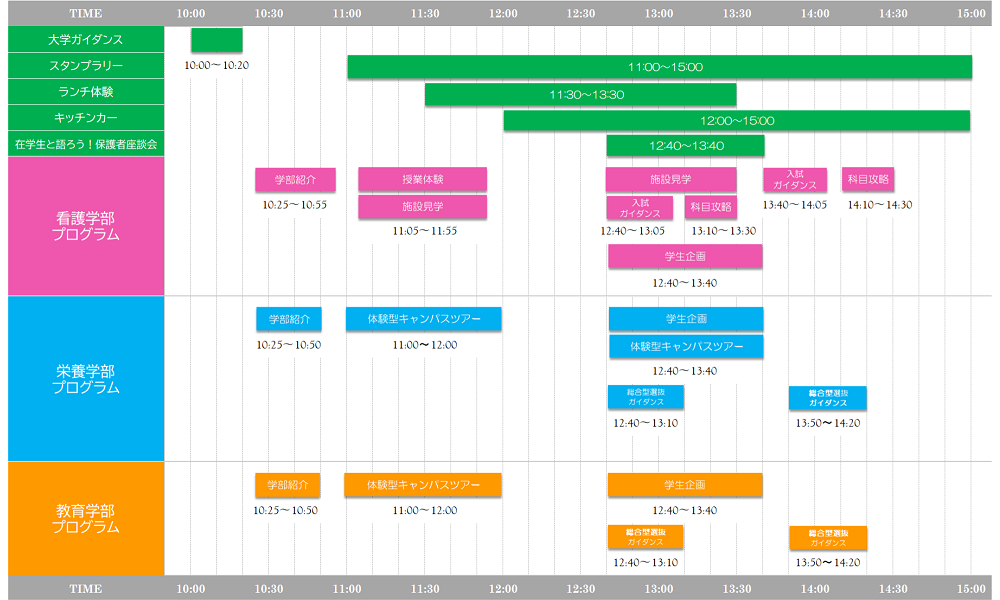The width and height of the screenshot is (1000, 600).
Task: Click the pink 看護学部プログラム category label
Action: pyautogui.click(x=85, y=226)
